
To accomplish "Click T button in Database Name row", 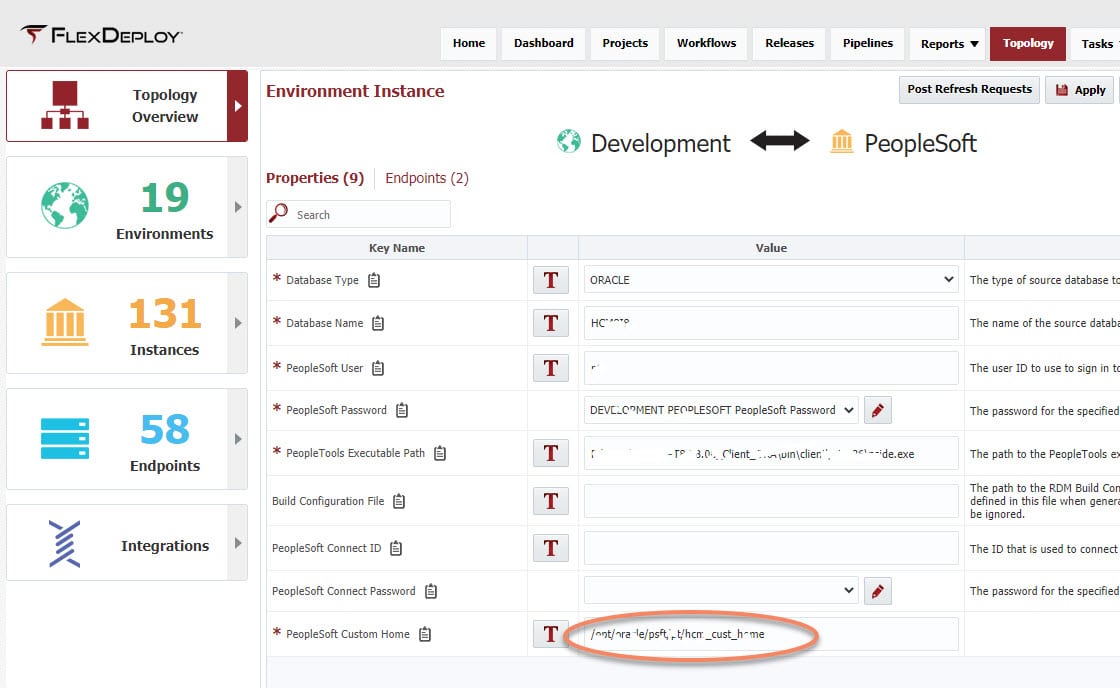I will [x=551, y=323].
